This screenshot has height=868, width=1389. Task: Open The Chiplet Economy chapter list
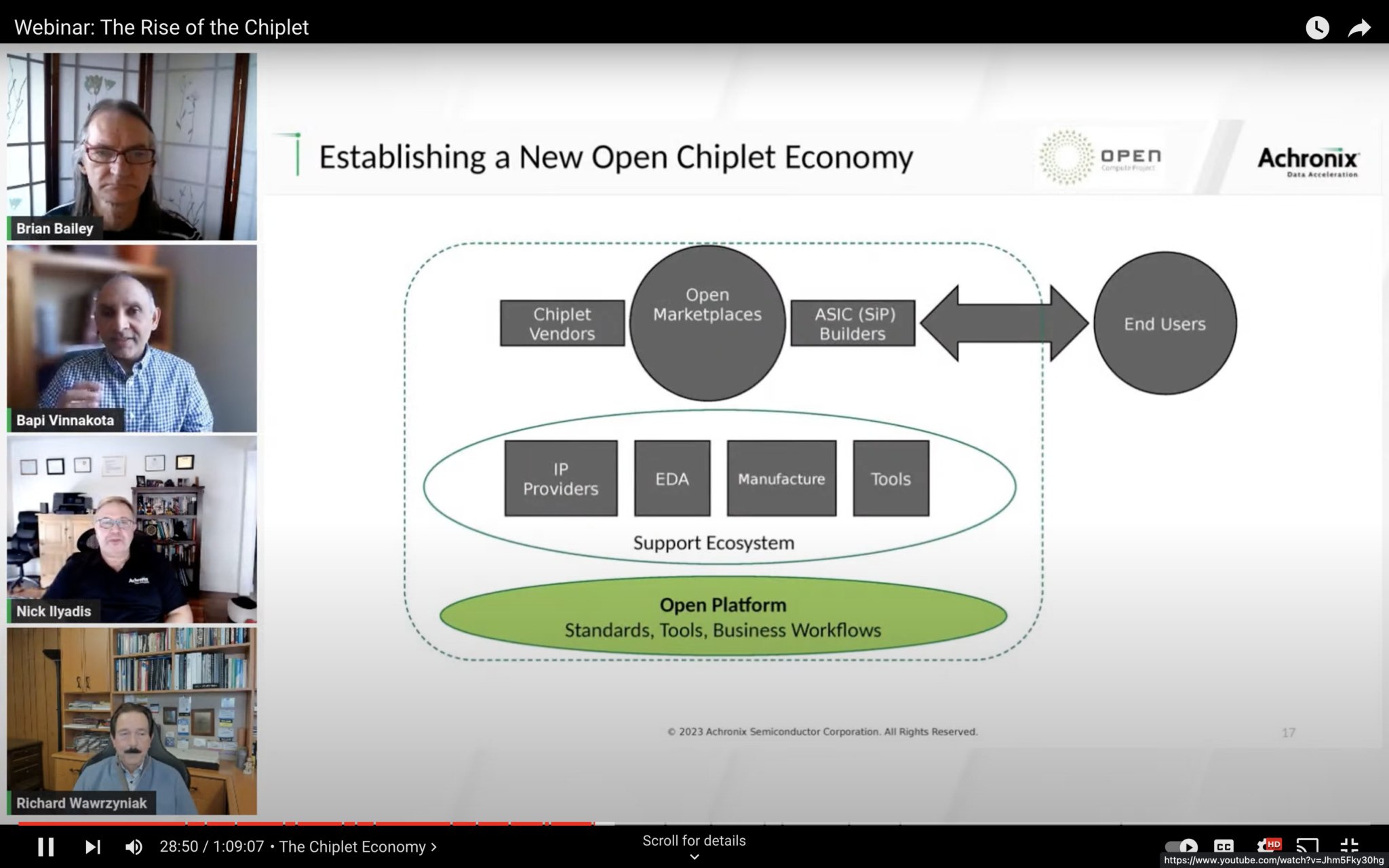(x=356, y=846)
